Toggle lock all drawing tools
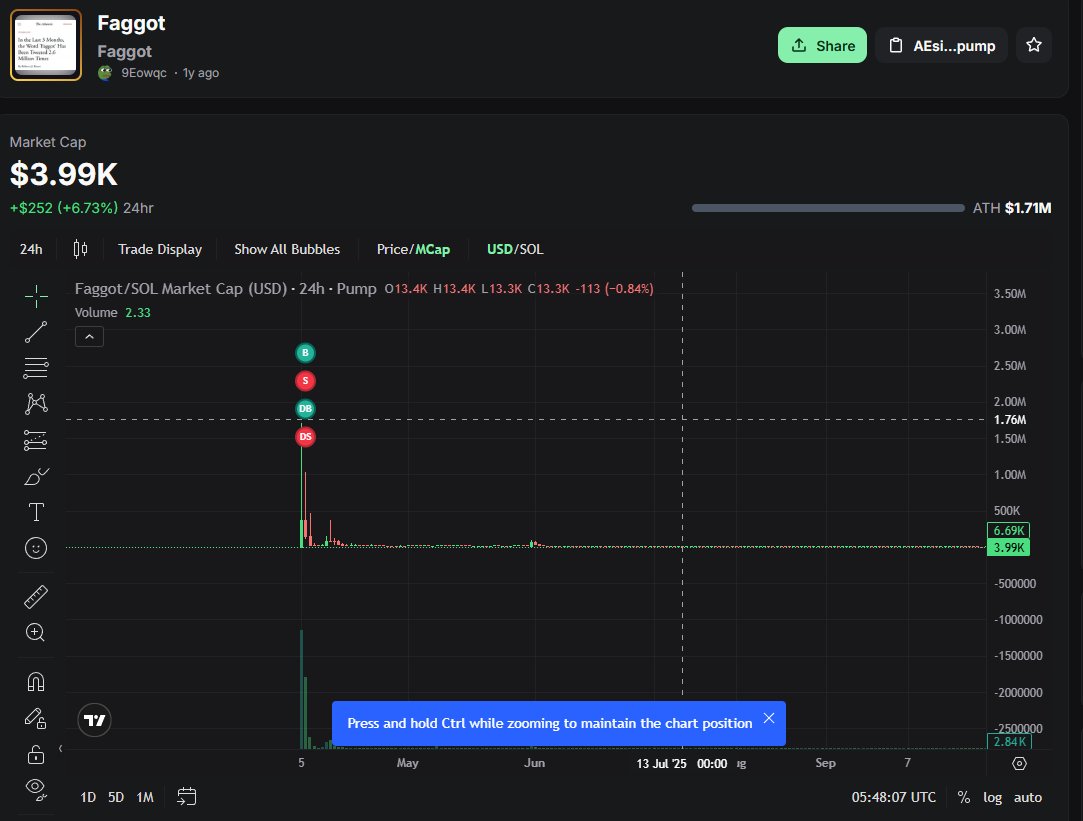Image resolution: width=1083 pixels, height=821 pixels. tap(36, 755)
